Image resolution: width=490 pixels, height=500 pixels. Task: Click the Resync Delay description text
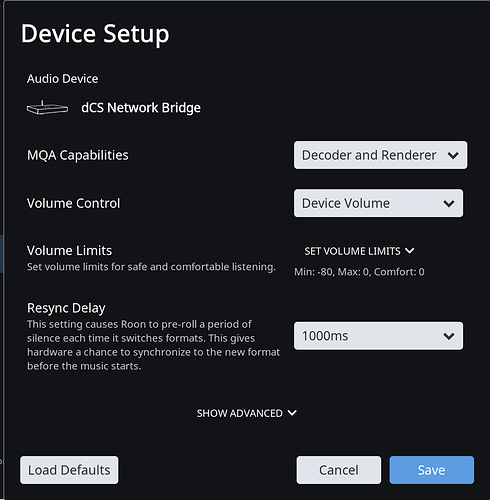(153, 345)
